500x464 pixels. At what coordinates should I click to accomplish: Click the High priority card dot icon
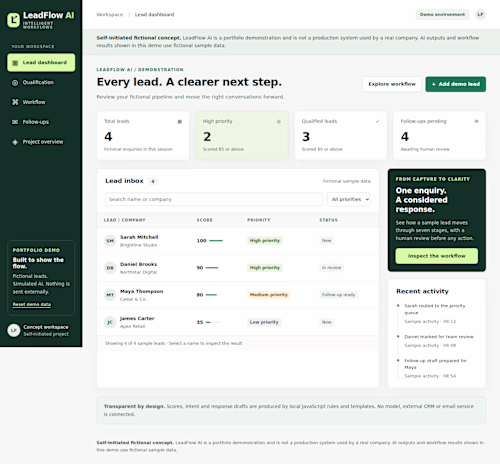coord(279,122)
